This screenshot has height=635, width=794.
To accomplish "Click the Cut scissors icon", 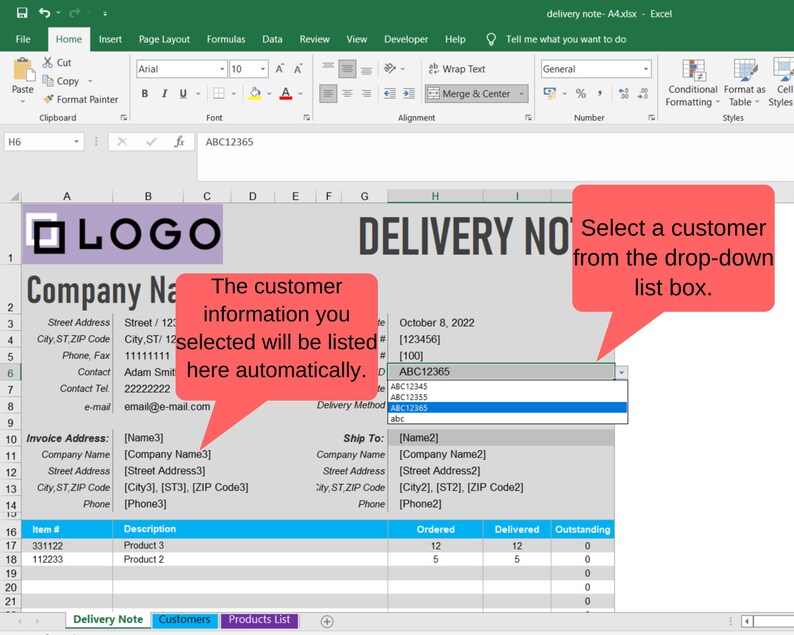I will click(x=48, y=62).
